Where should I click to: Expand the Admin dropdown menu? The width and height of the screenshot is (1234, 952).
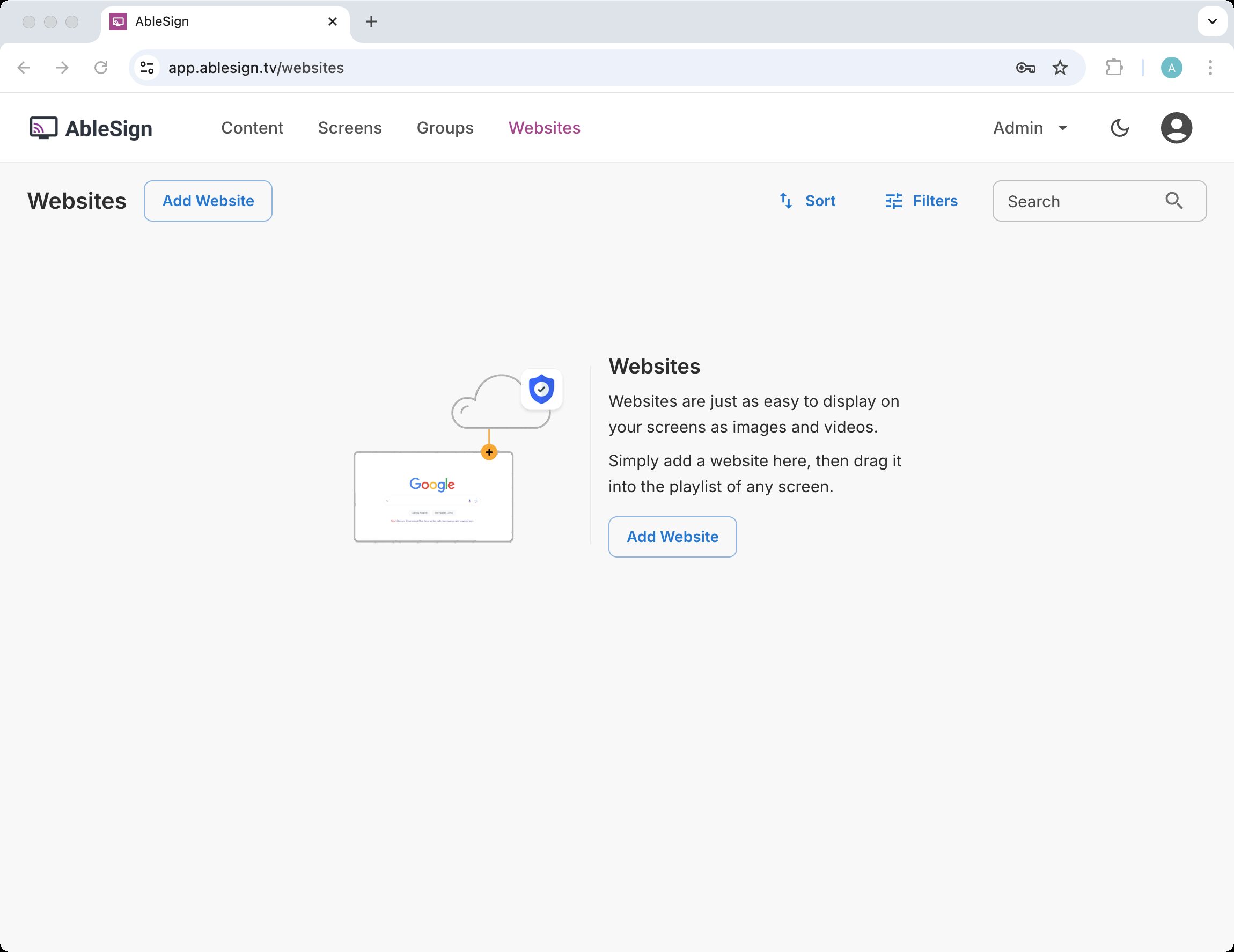tap(1030, 128)
